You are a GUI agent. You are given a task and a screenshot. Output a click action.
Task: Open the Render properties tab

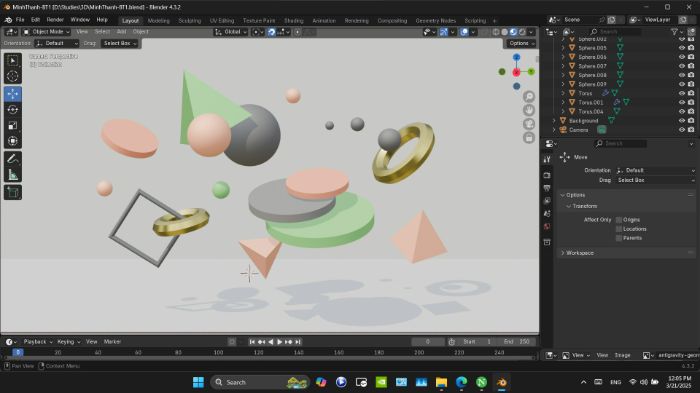pos(547,175)
